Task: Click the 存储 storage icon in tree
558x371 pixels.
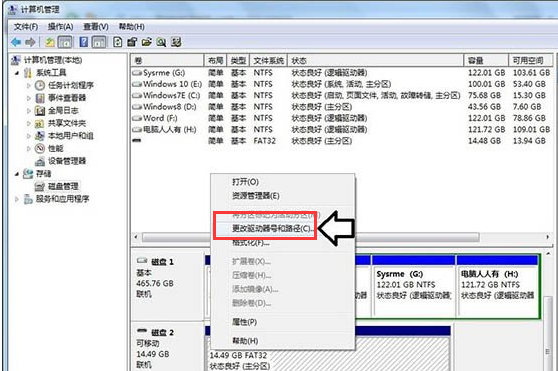Action: [x=28, y=174]
